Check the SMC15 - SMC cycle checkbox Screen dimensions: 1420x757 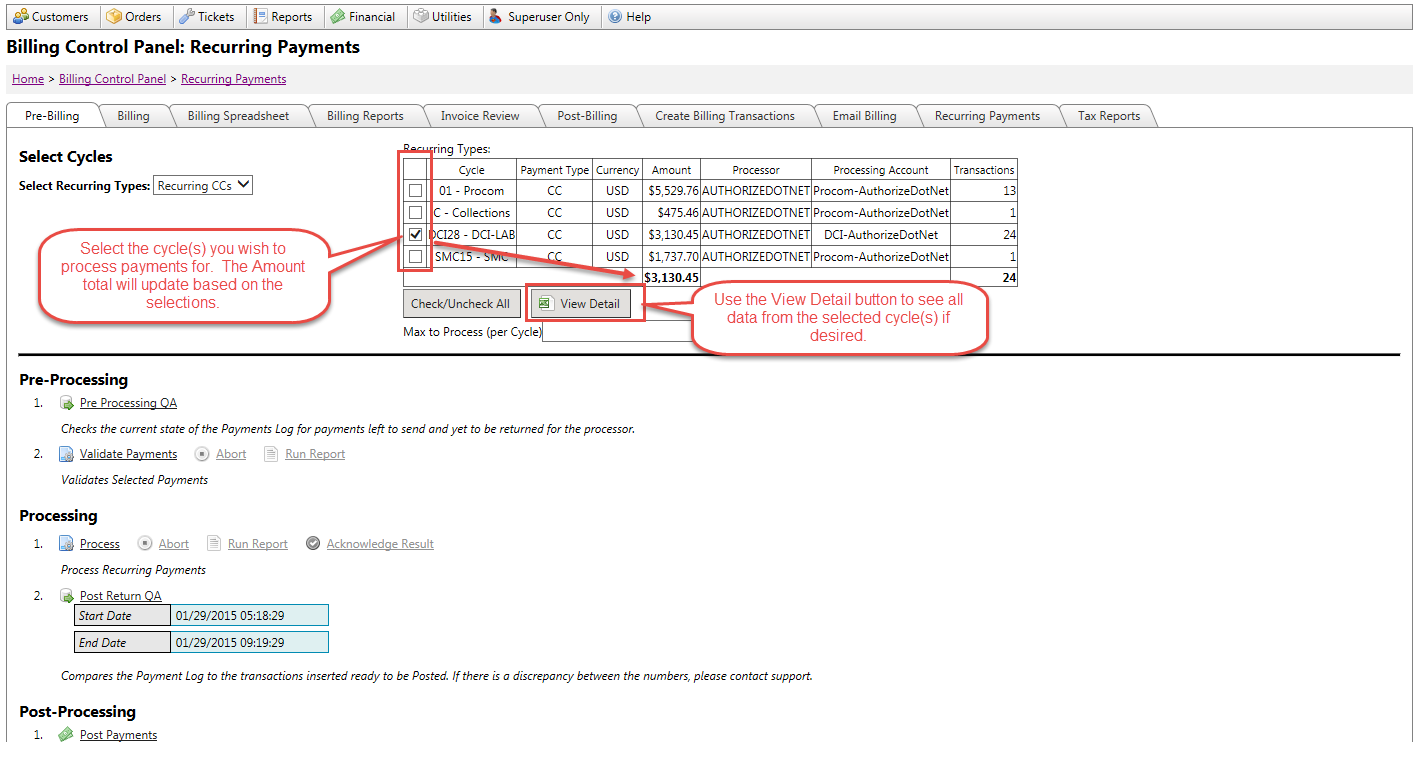[415, 257]
